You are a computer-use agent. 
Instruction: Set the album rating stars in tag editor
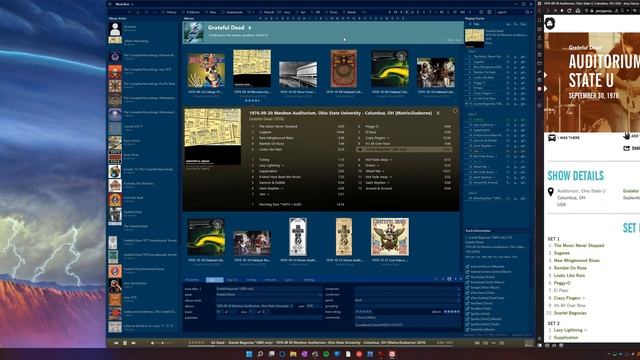tap(452, 312)
